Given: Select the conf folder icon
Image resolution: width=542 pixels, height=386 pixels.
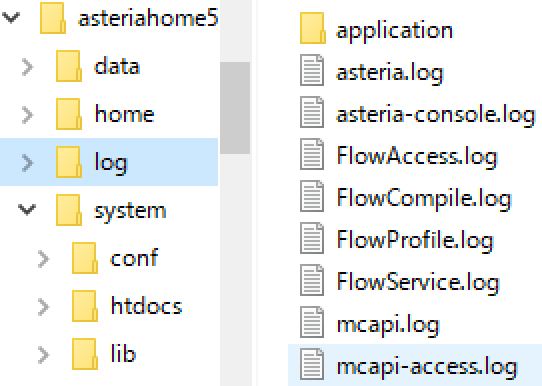Looking at the screenshot, I should (85, 258).
